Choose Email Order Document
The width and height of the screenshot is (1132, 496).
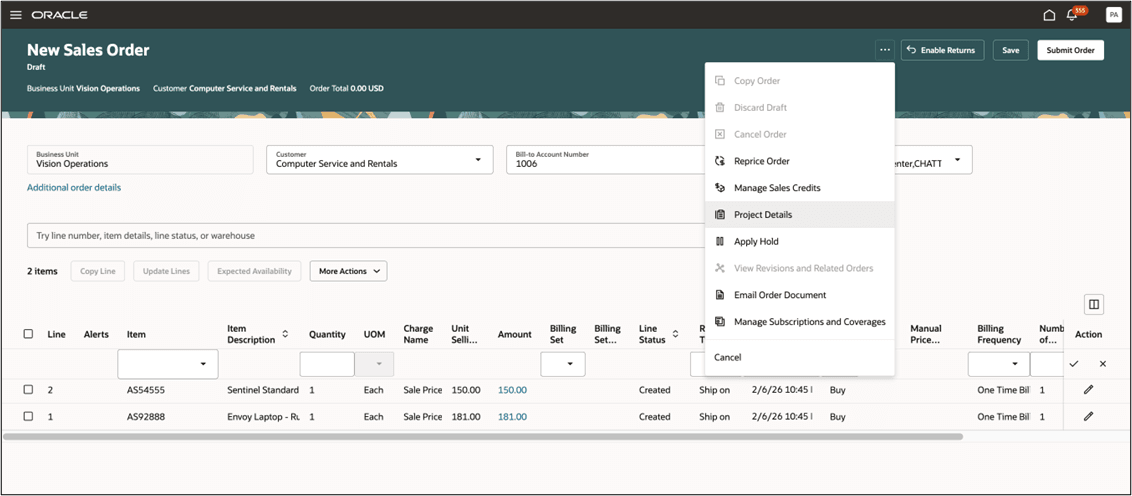[799, 295]
